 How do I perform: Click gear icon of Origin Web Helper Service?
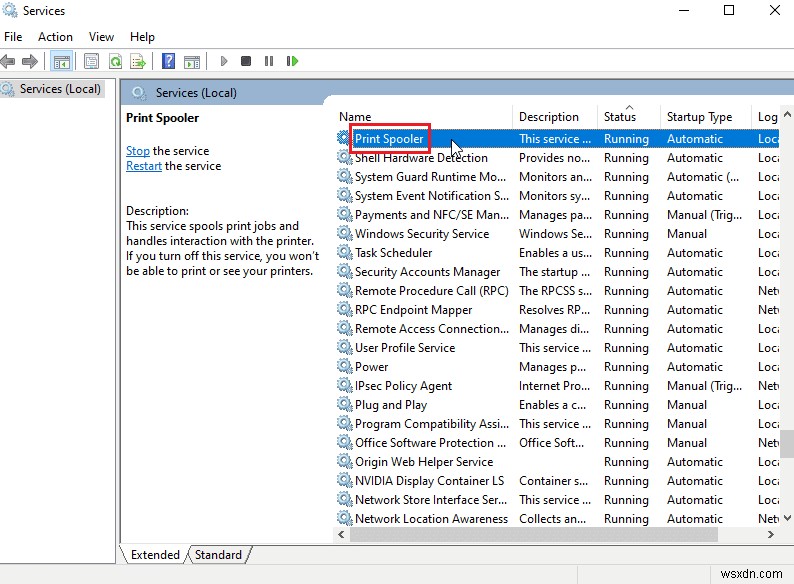coord(344,461)
